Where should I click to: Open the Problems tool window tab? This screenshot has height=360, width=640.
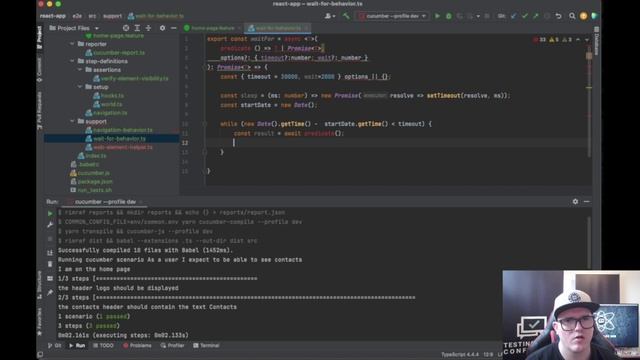coord(137,346)
